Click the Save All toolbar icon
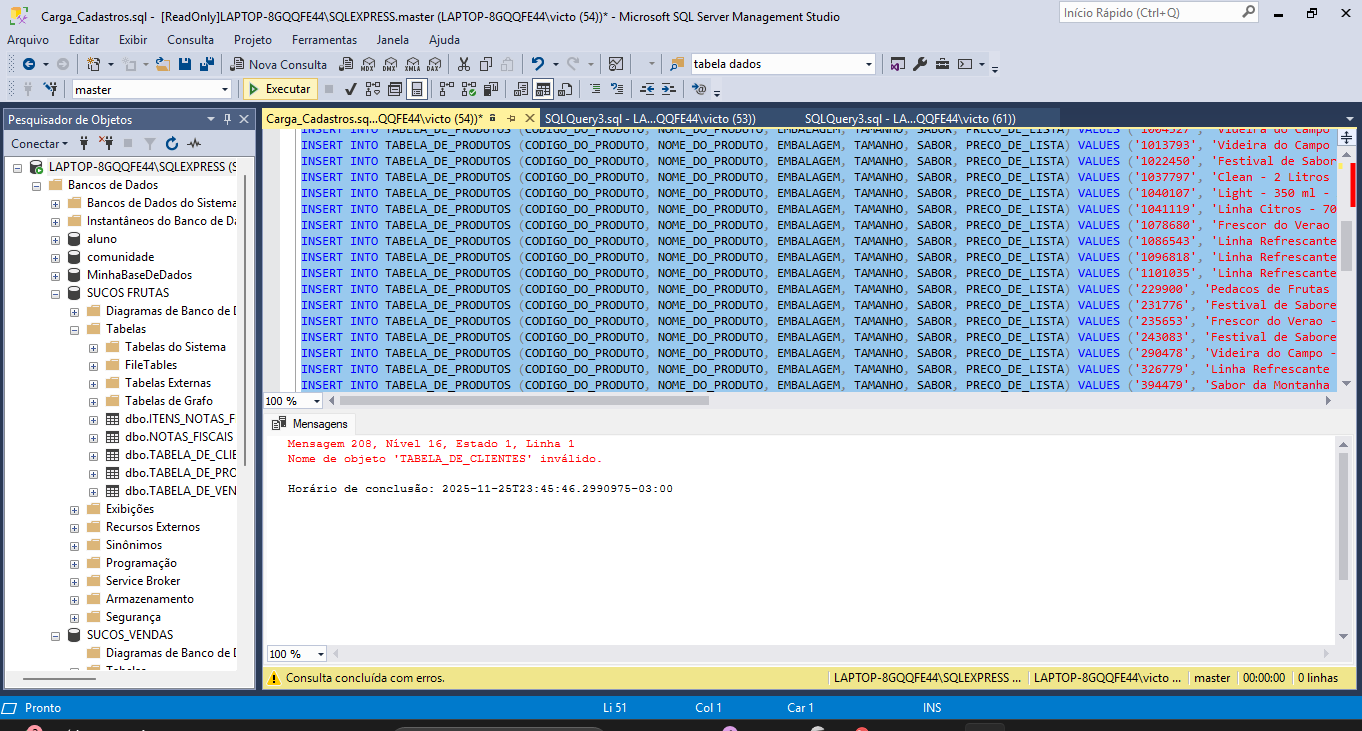1362x731 pixels. 207,64
